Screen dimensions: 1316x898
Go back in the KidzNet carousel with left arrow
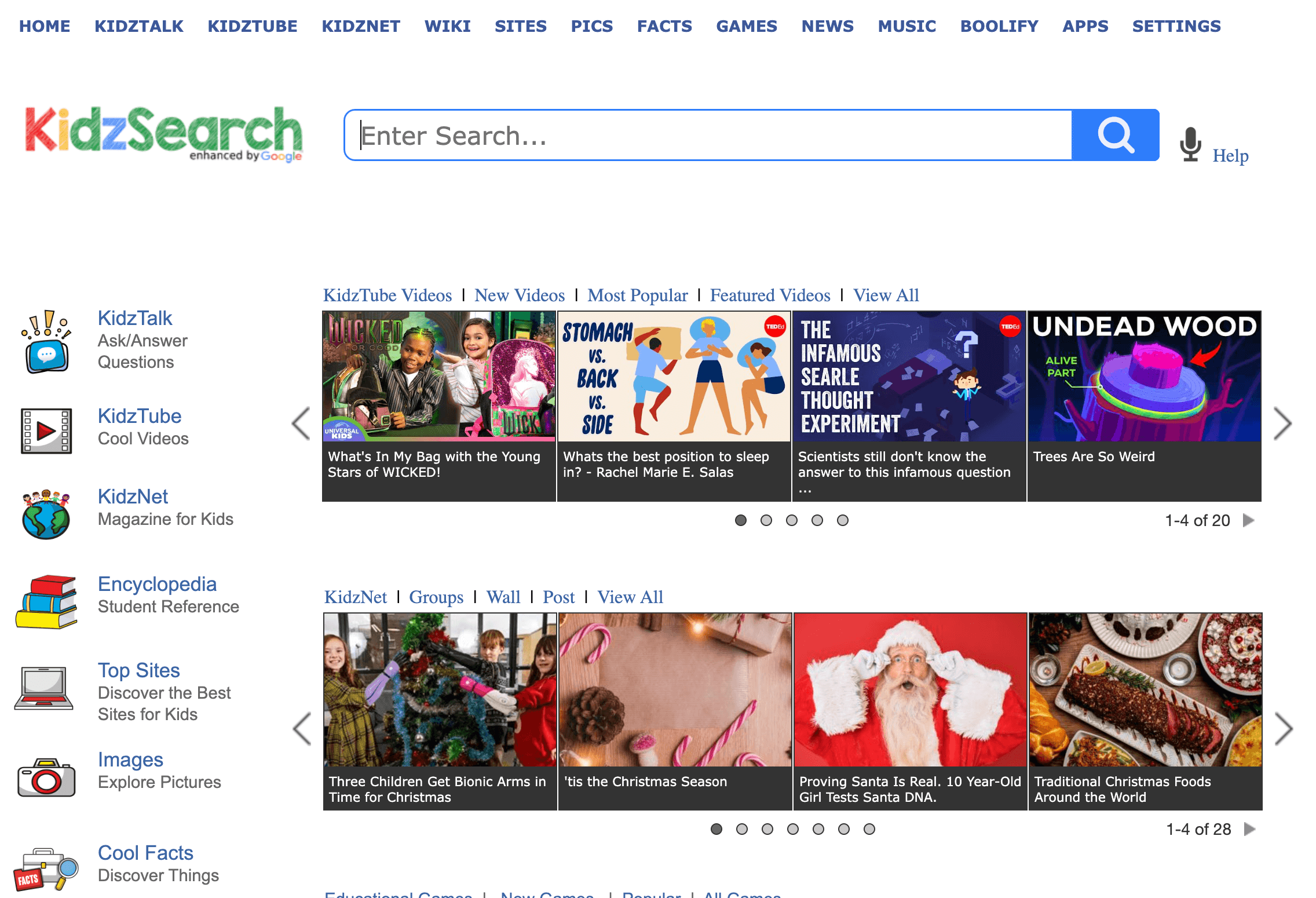[301, 729]
